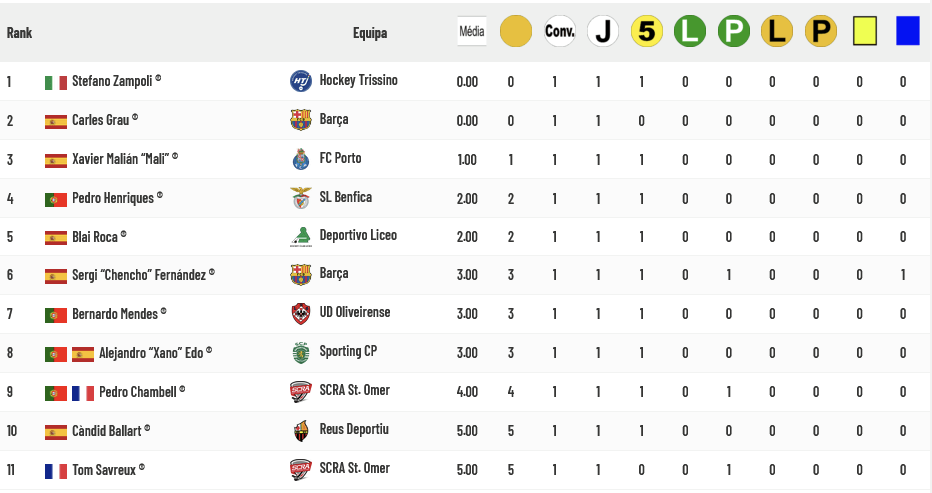Click the Equipa column header
932x493 pixels.
click(x=370, y=33)
